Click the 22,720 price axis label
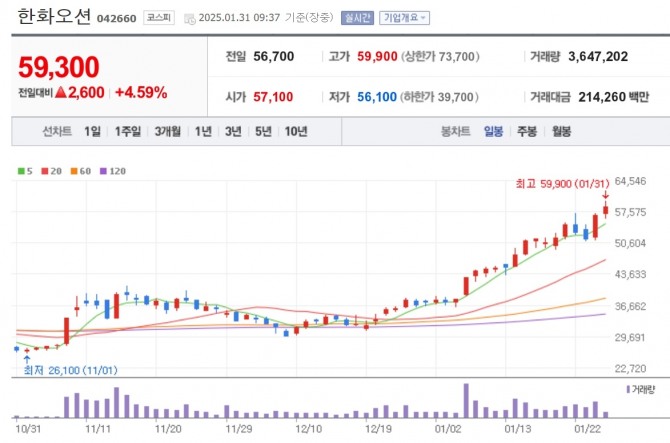 pyautogui.click(x=630, y=368)
